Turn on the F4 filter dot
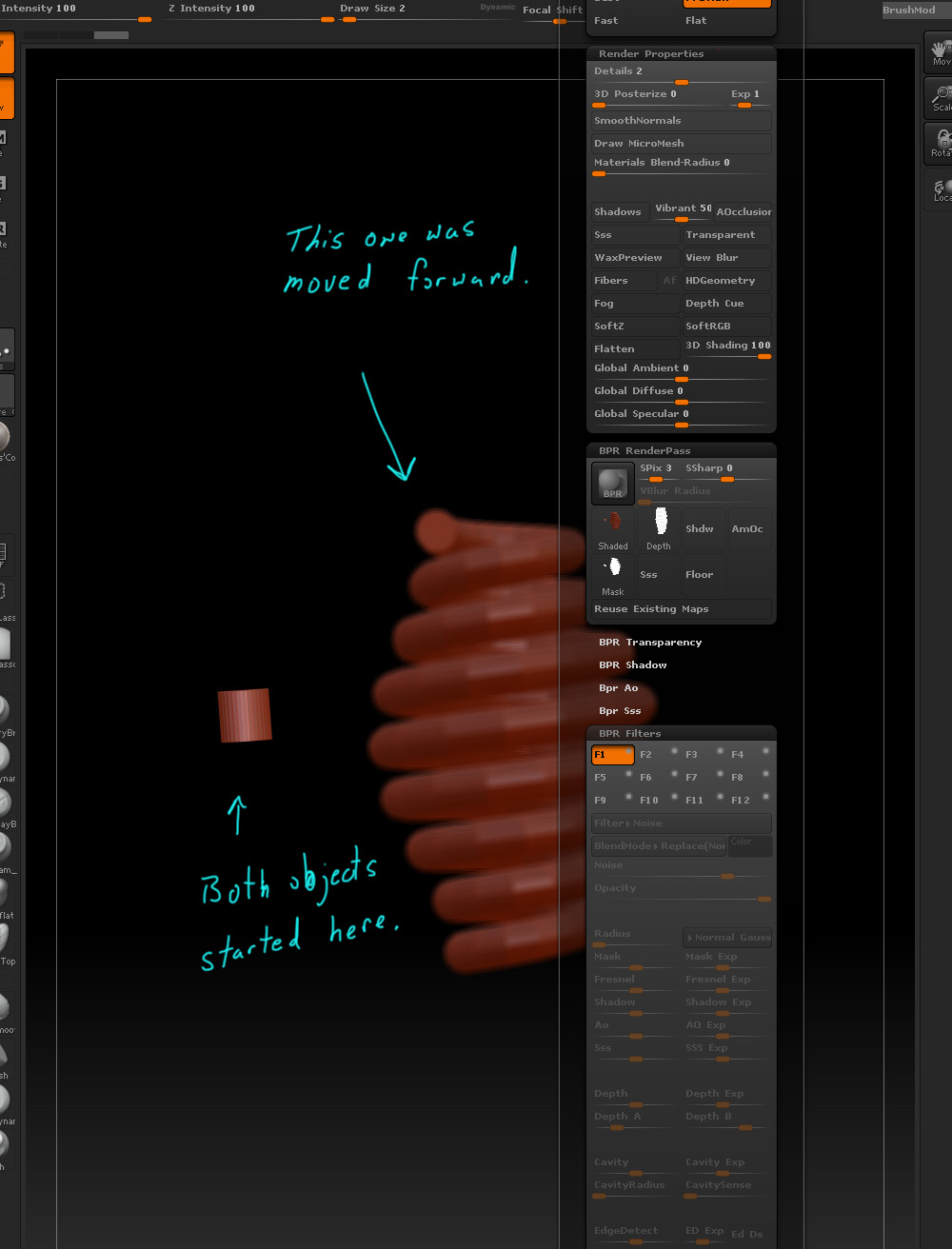This screenshot has height=1249, width=952. coord(765,751)
